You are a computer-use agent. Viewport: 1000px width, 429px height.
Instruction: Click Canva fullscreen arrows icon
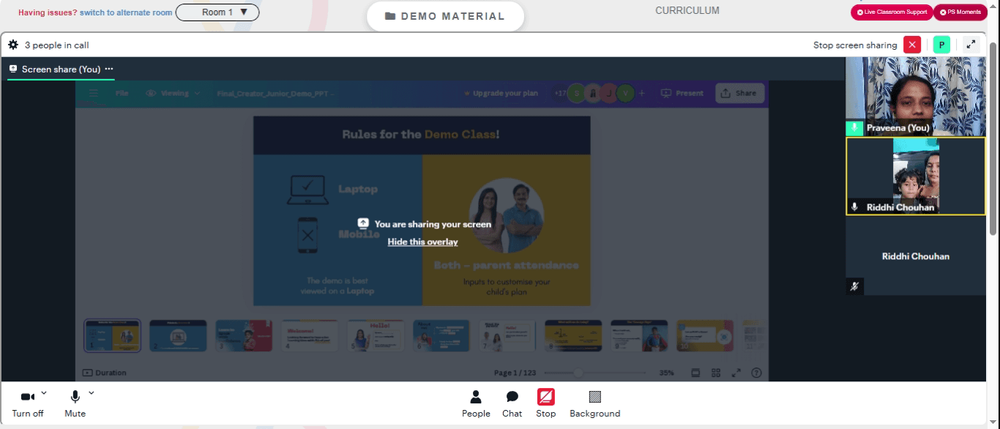coord(736,373)
